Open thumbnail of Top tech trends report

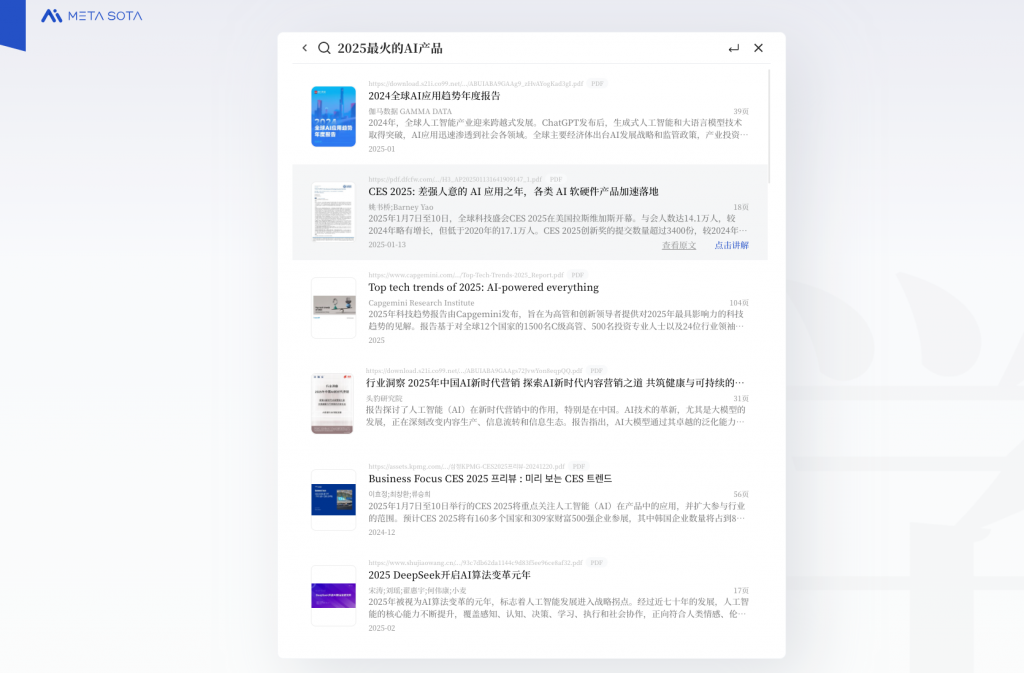click(x=334, y=307)
